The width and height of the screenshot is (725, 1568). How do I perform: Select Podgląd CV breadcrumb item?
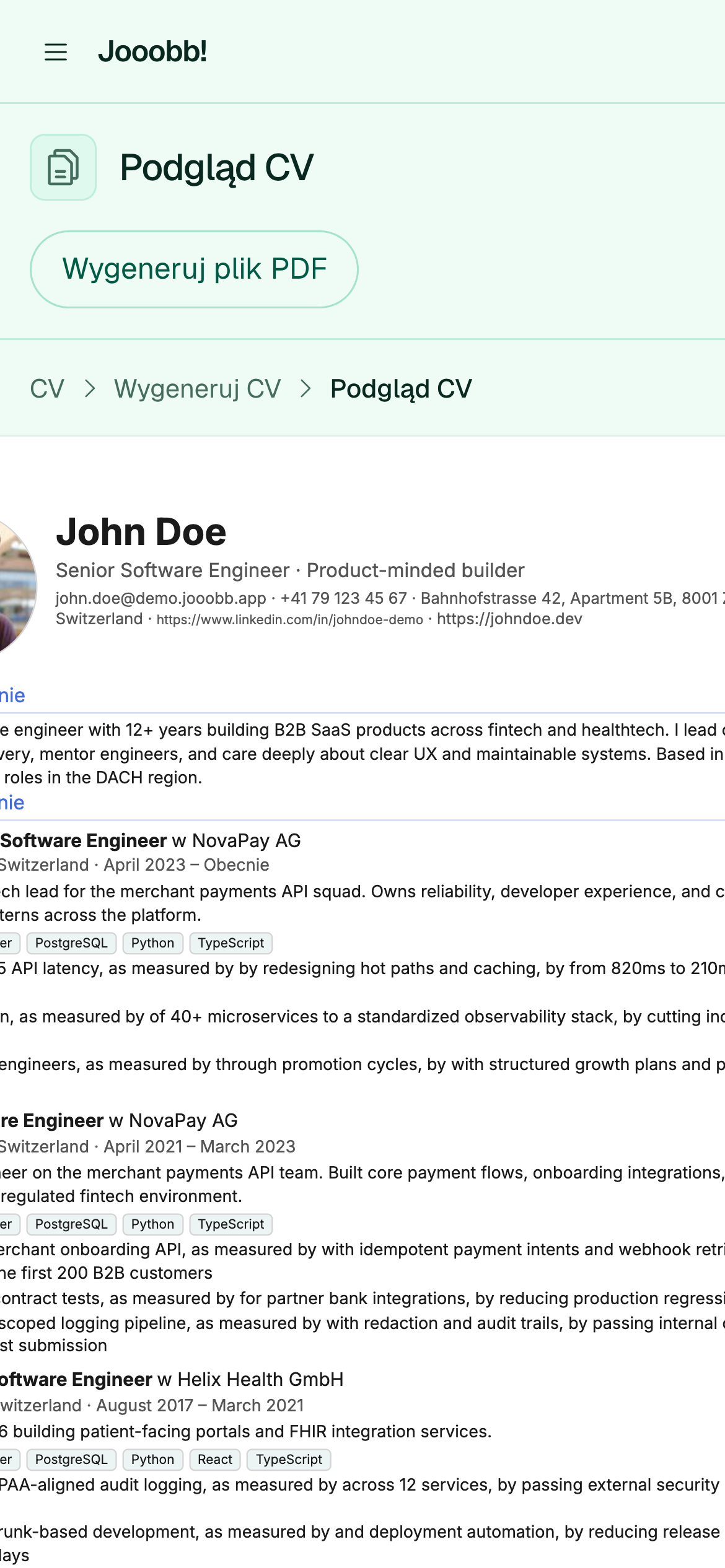tap(401, 389)
